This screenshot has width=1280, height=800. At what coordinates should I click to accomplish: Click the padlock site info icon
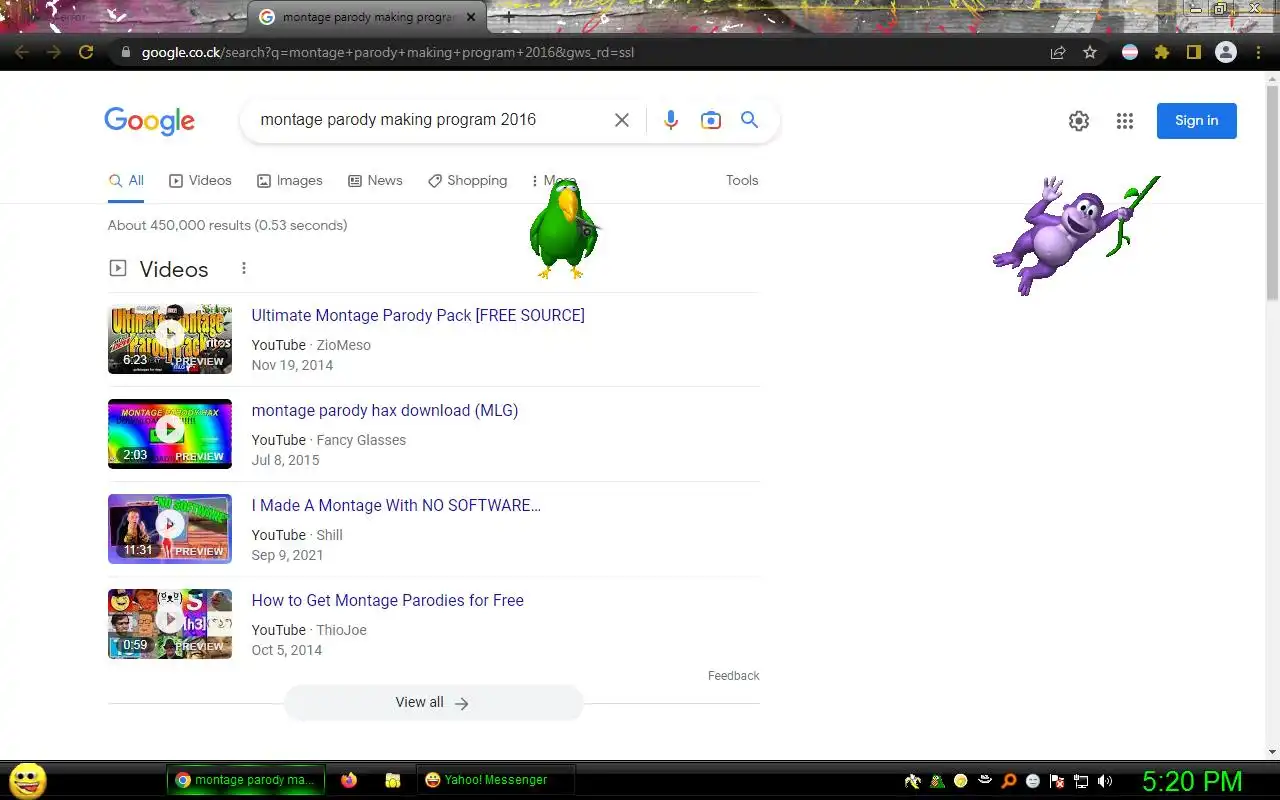(x=125, y=52)
